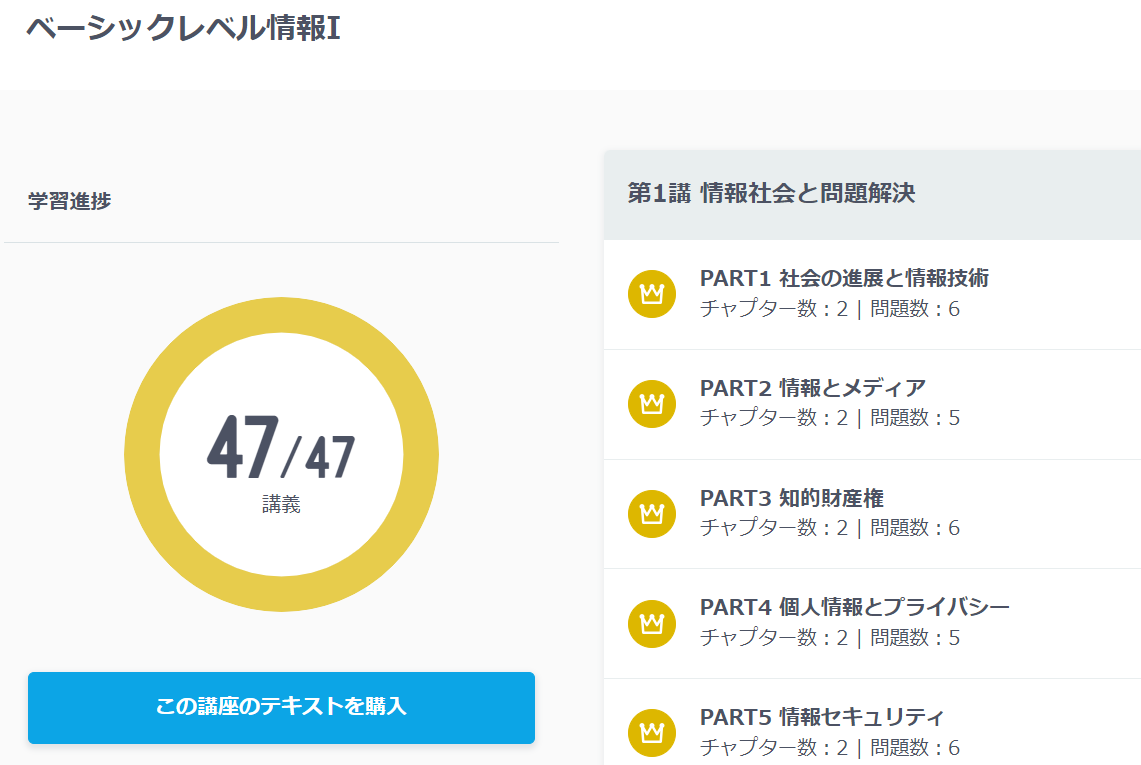Viewport: 1141px width, 765px height.
Task: Click the この講座のテキストを購入 button
Action: click(282, 708)
